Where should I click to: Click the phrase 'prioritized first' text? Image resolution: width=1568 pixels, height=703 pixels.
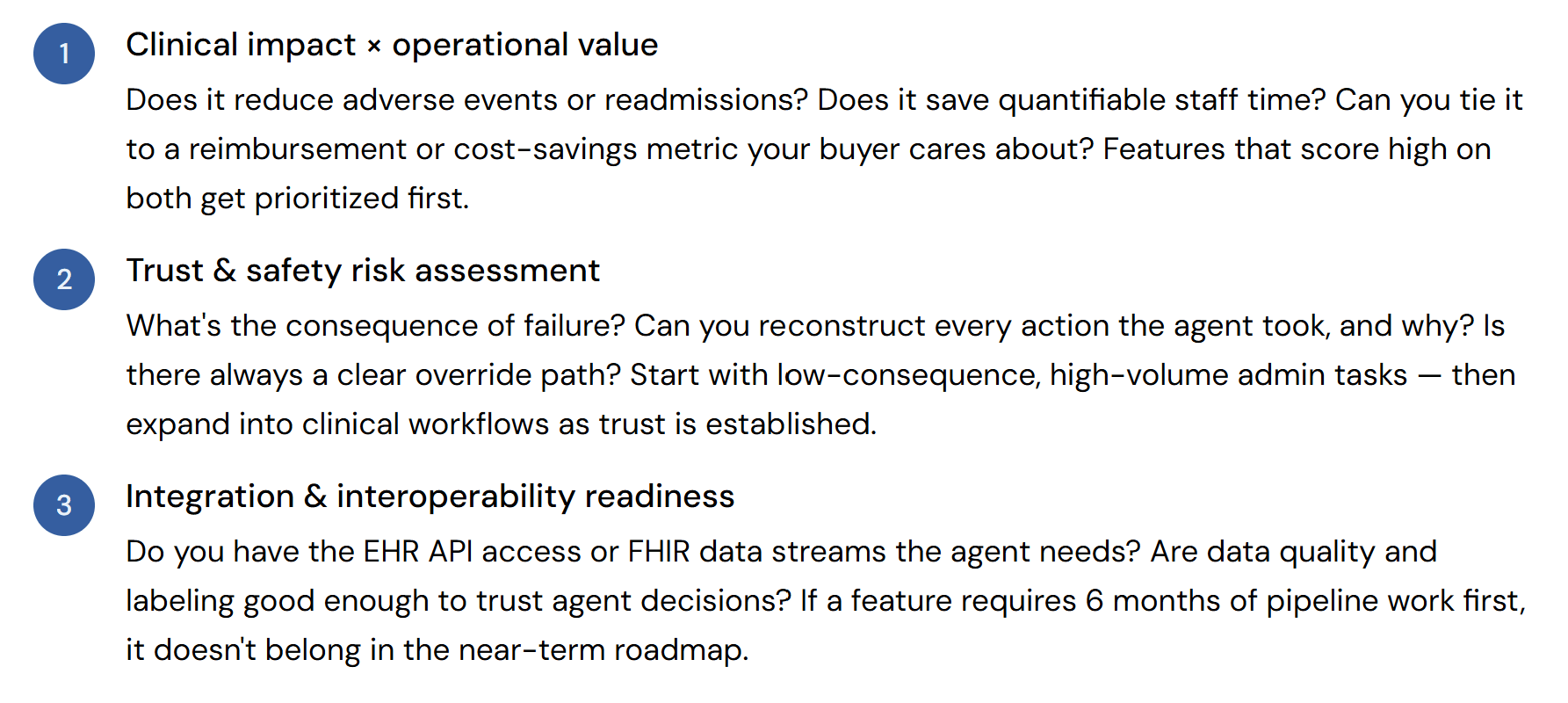click(360, 199)
